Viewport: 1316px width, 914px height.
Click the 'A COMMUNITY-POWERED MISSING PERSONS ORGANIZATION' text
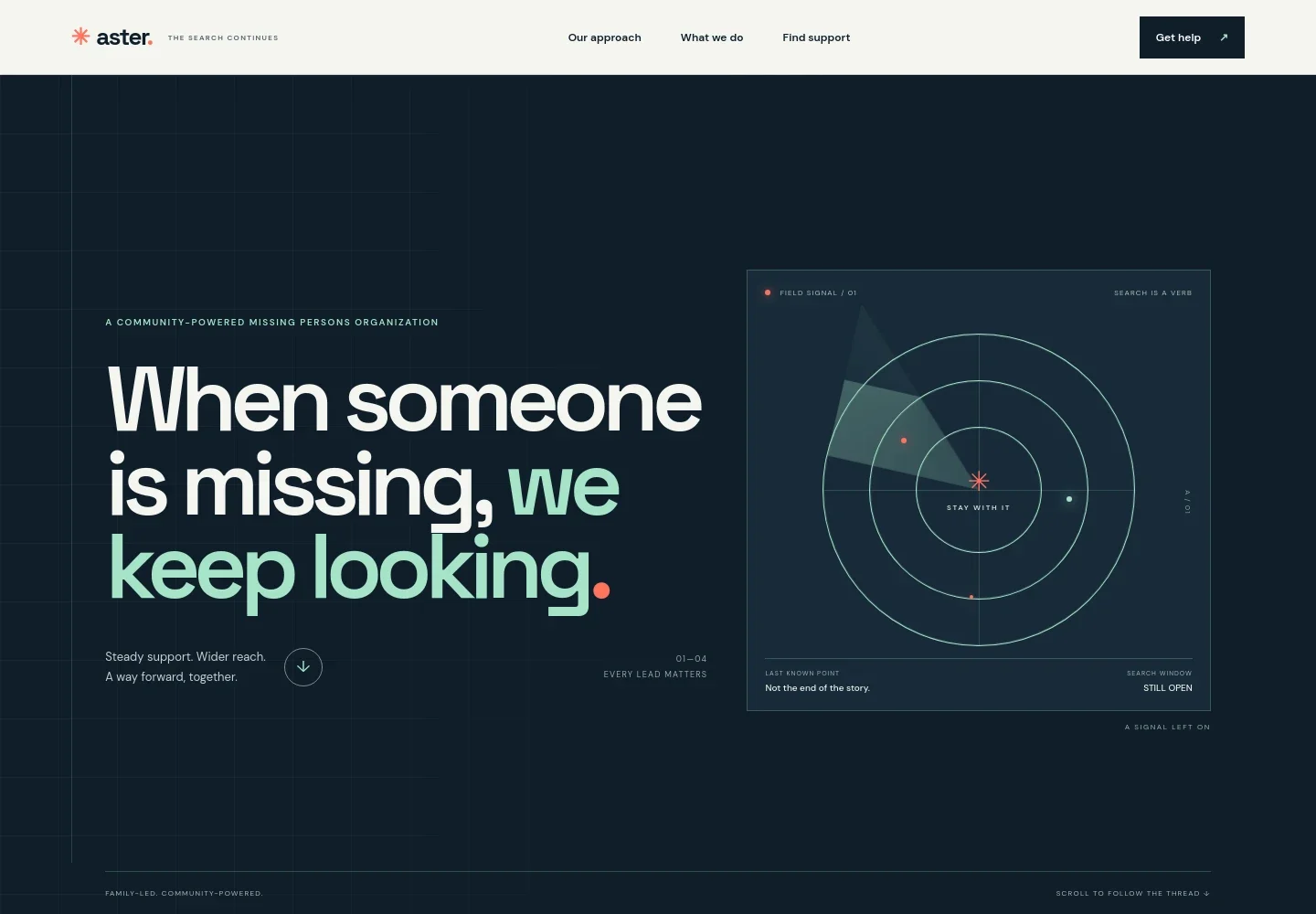point(271,323)
